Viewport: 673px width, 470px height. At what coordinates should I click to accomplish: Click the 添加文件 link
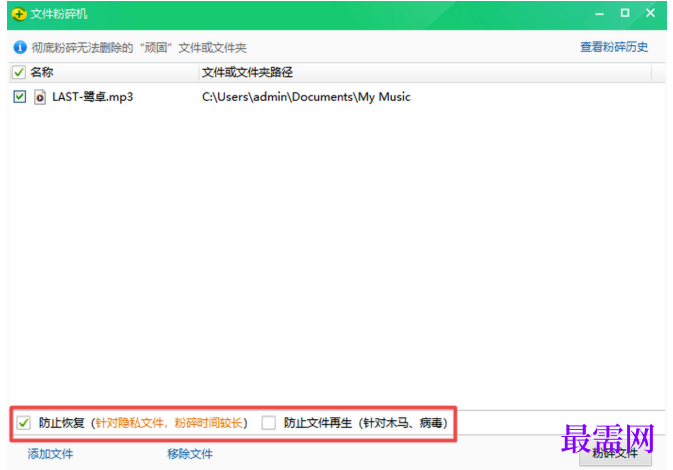tap(50, 454)
